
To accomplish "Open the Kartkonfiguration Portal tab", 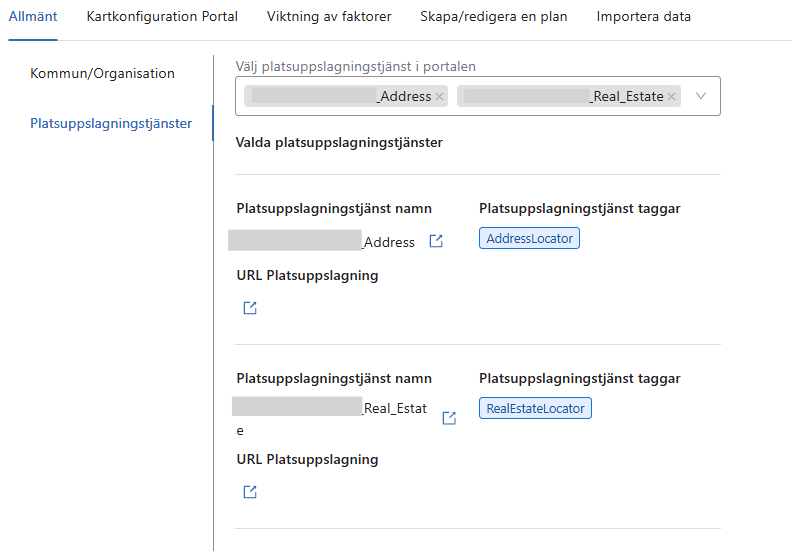I will (162, 17).
